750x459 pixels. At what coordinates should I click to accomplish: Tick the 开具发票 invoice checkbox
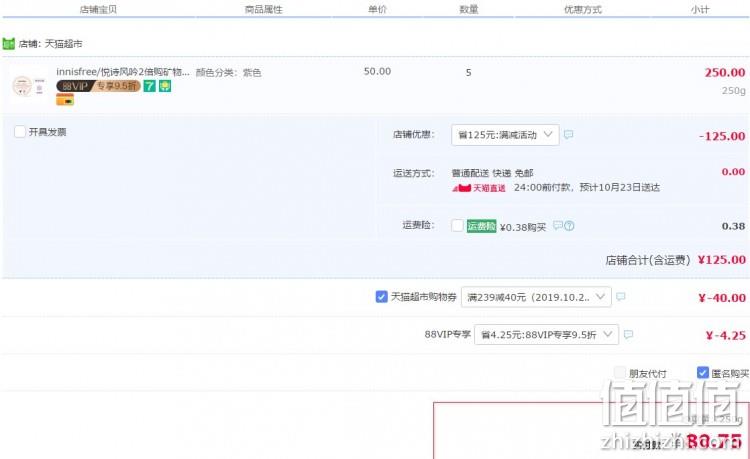[20, 132]
